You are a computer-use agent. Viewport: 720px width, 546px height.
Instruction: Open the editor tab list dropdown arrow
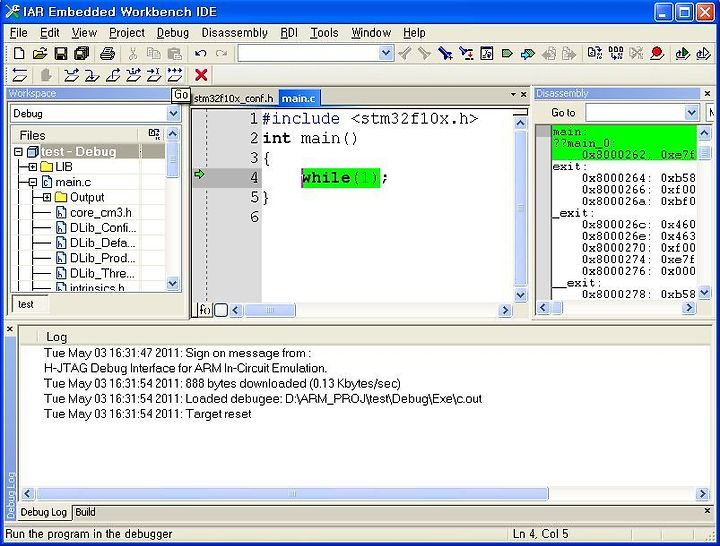click(x=513, y=95)
